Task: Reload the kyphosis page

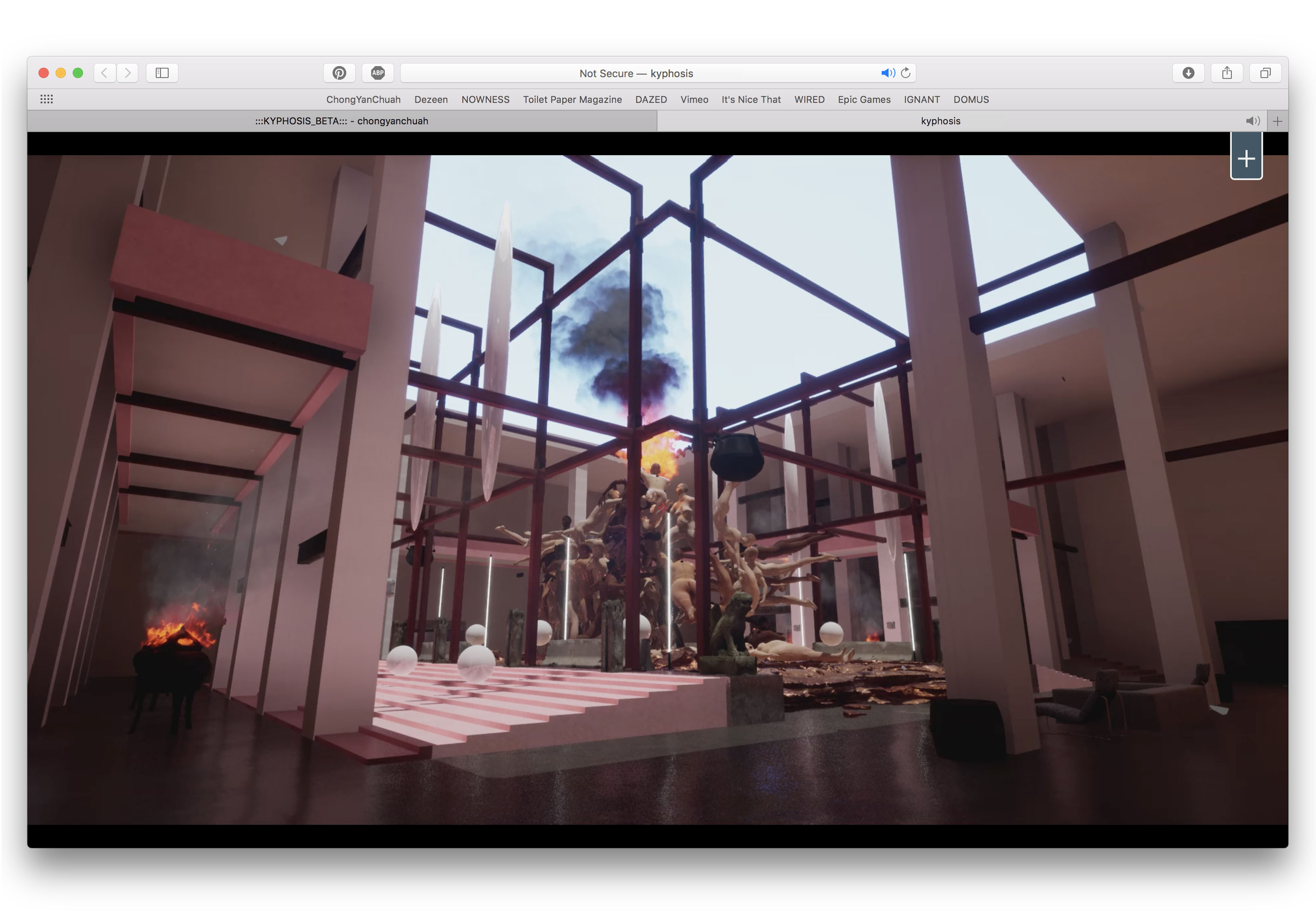Action: click(905, 73)
